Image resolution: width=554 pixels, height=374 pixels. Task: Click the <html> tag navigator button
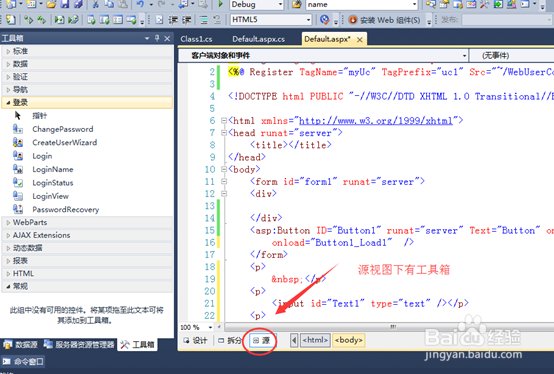pyautogui.click(x=316, y=340)
